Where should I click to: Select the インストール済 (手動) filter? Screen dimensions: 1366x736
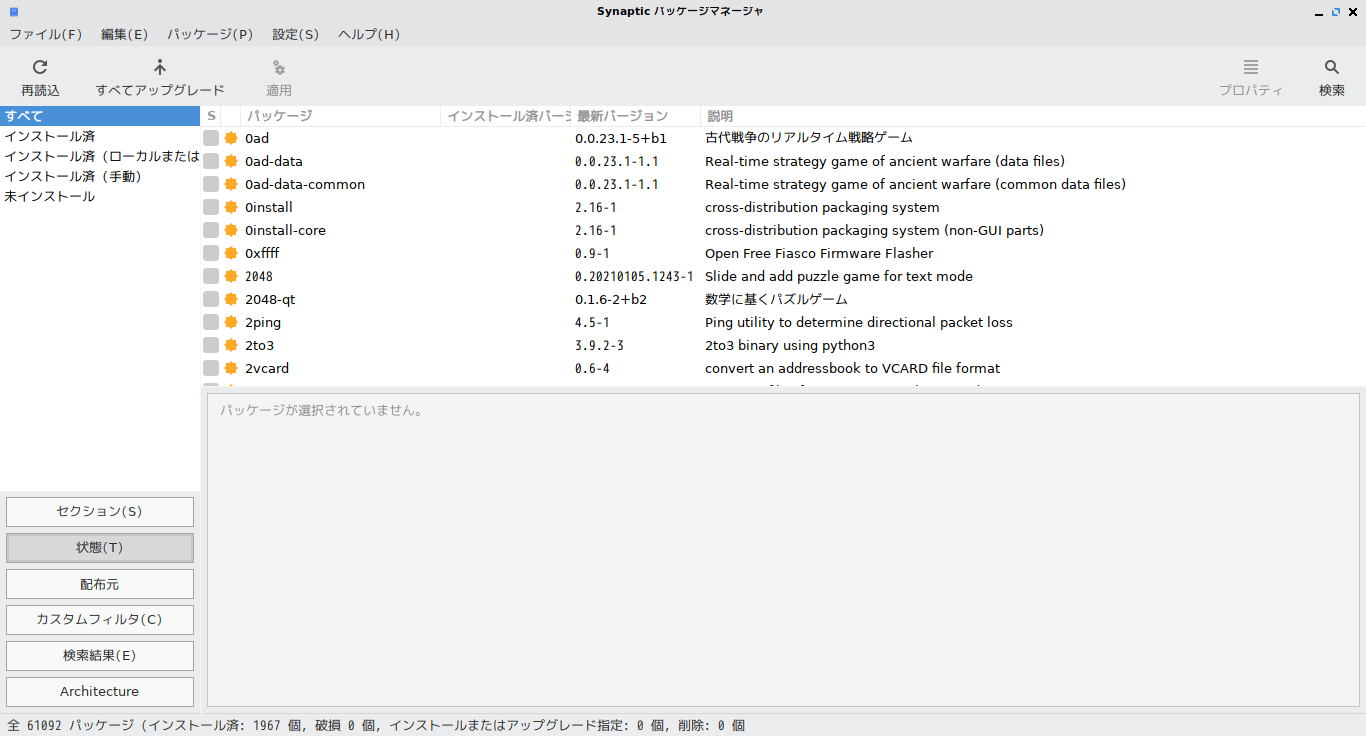[x=100, y=176]
